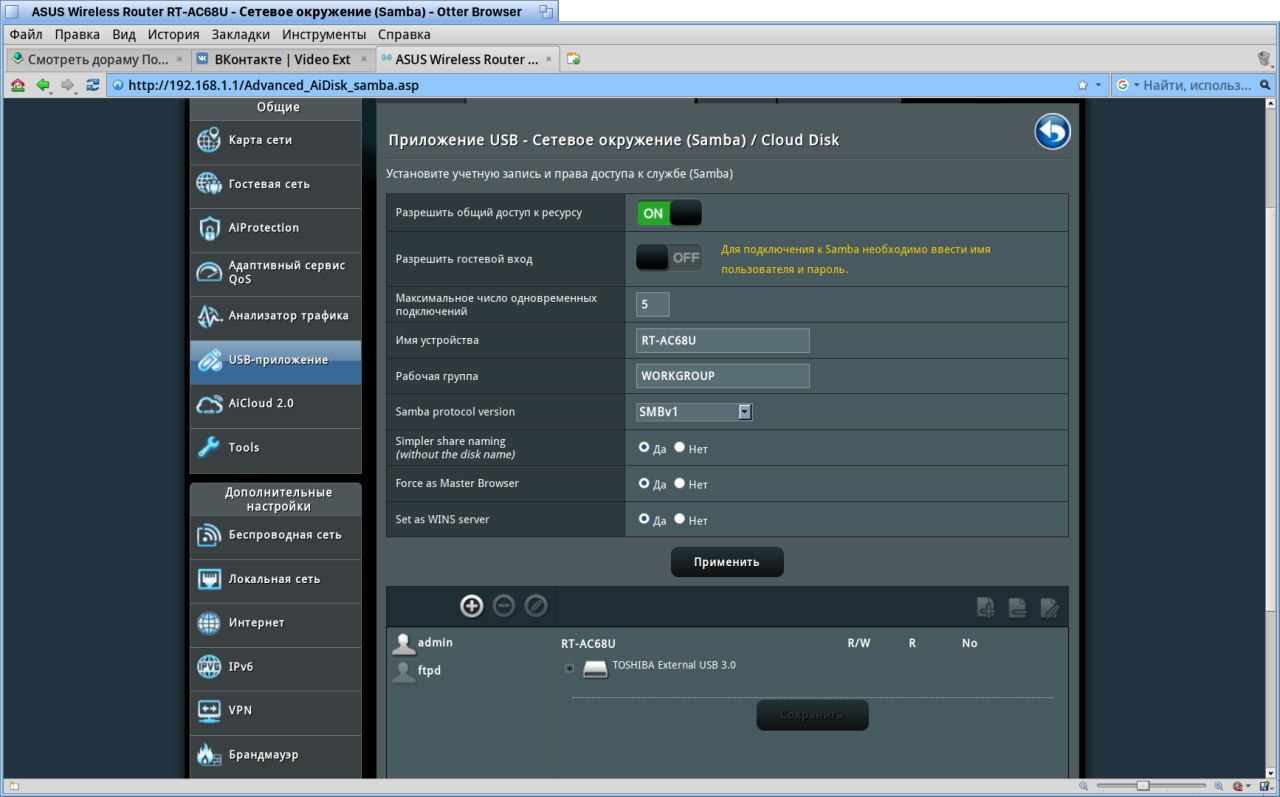
Task: Open Firewall (Брандмауэр) settings
Action: (275, 755)
